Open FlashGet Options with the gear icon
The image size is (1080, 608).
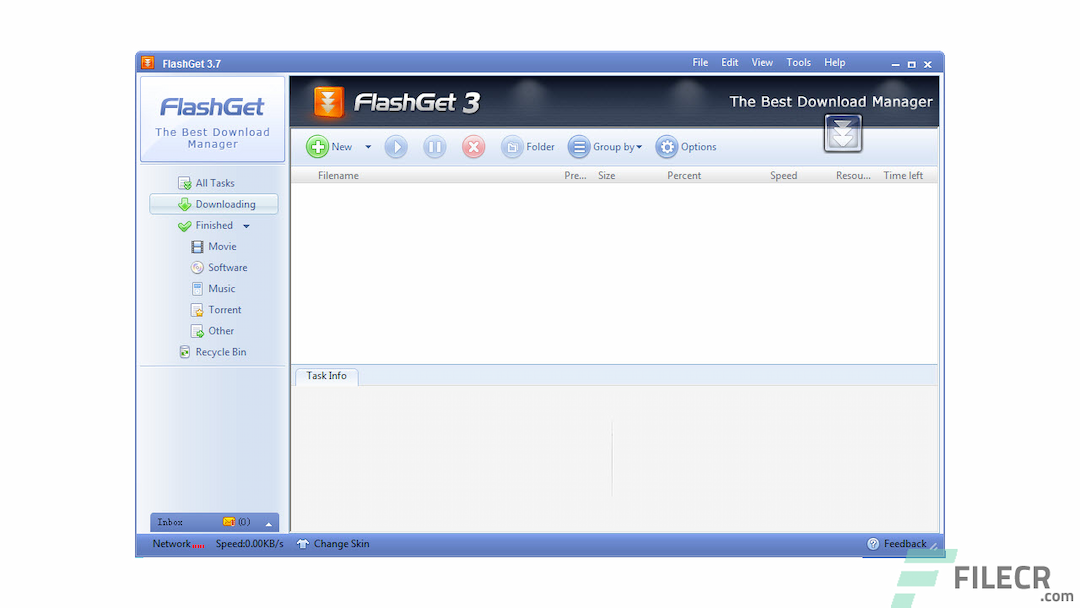click(x=666, y=146)
